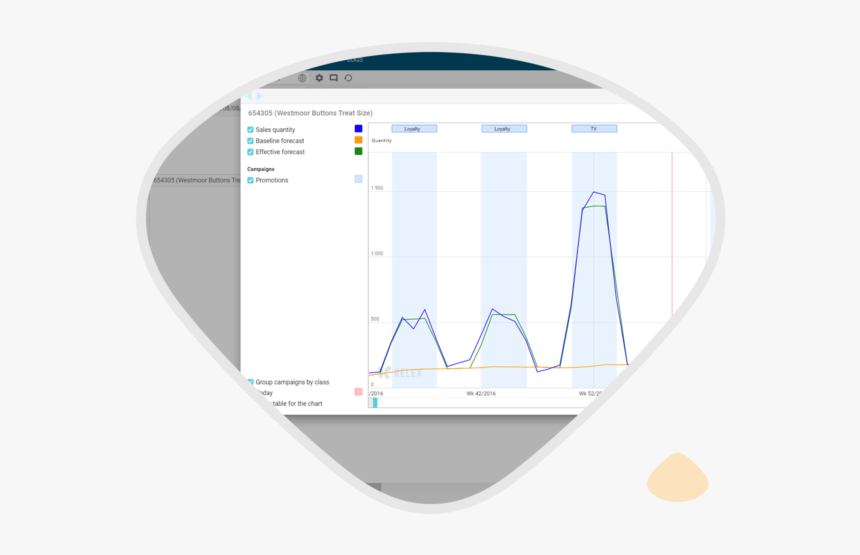Click the blue Sales quantity color swatch
Screen dimensions: 860x555
(x=358, y=129)
